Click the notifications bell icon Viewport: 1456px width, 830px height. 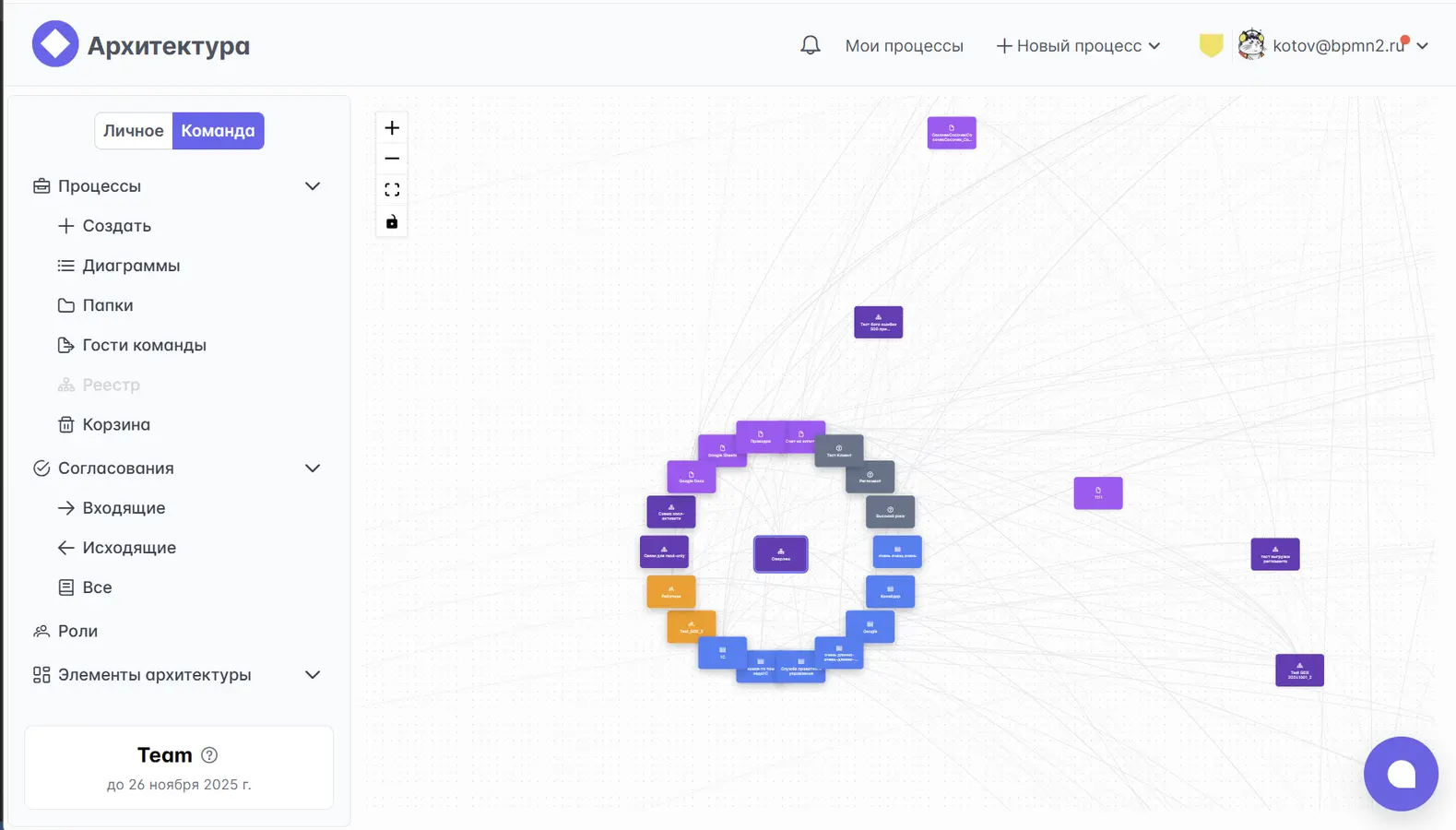(810, 45)
